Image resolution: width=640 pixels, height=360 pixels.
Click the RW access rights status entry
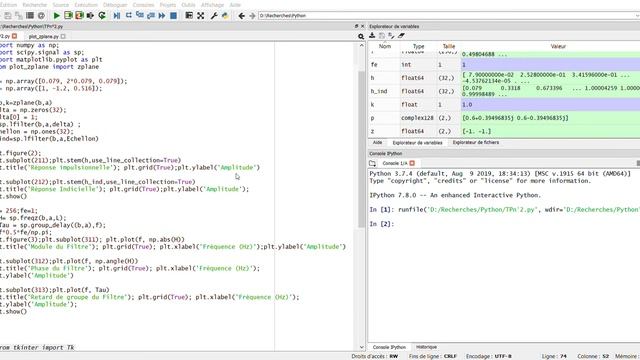click(393, 356)
